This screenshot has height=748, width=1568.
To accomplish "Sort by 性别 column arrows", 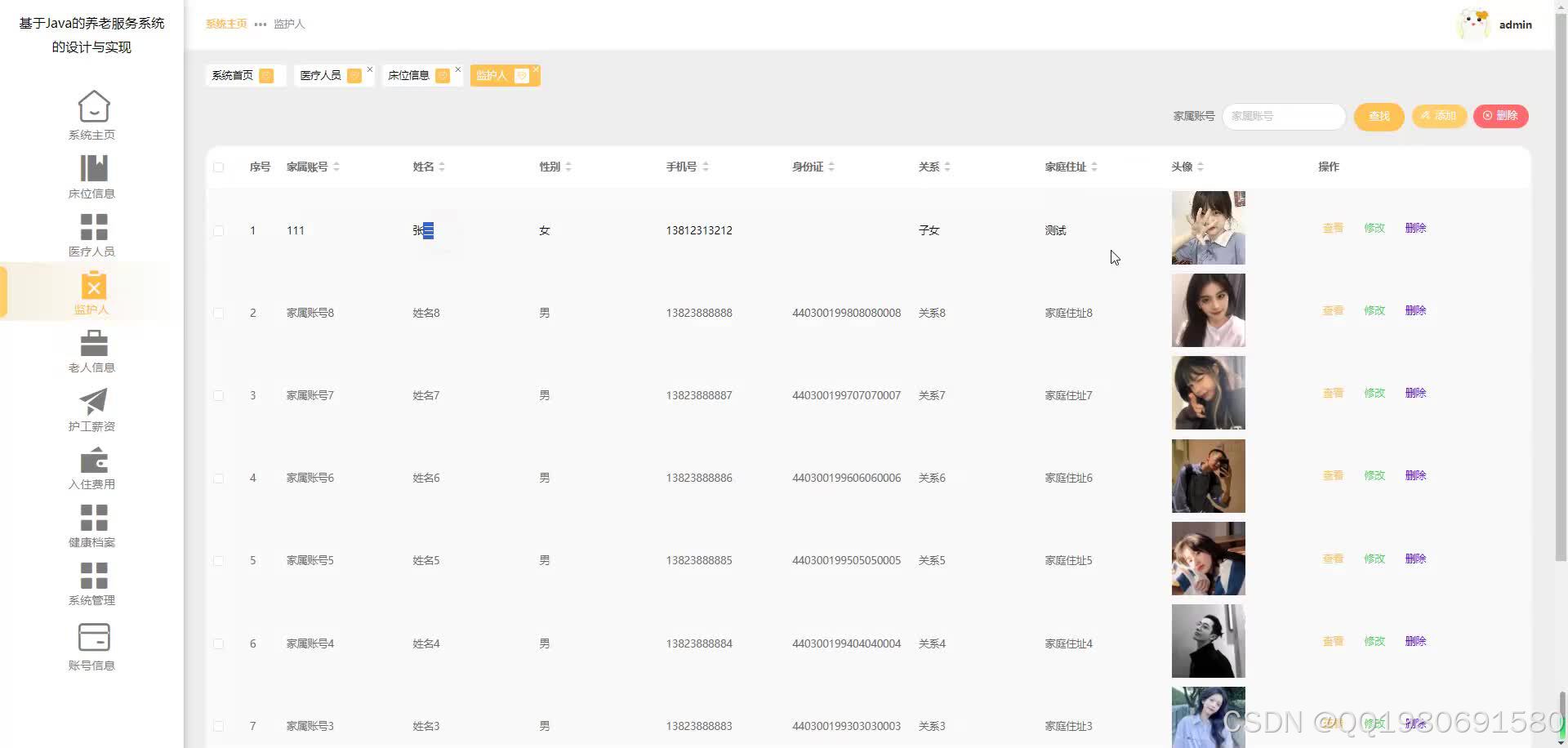I will (x=568, y=167).
